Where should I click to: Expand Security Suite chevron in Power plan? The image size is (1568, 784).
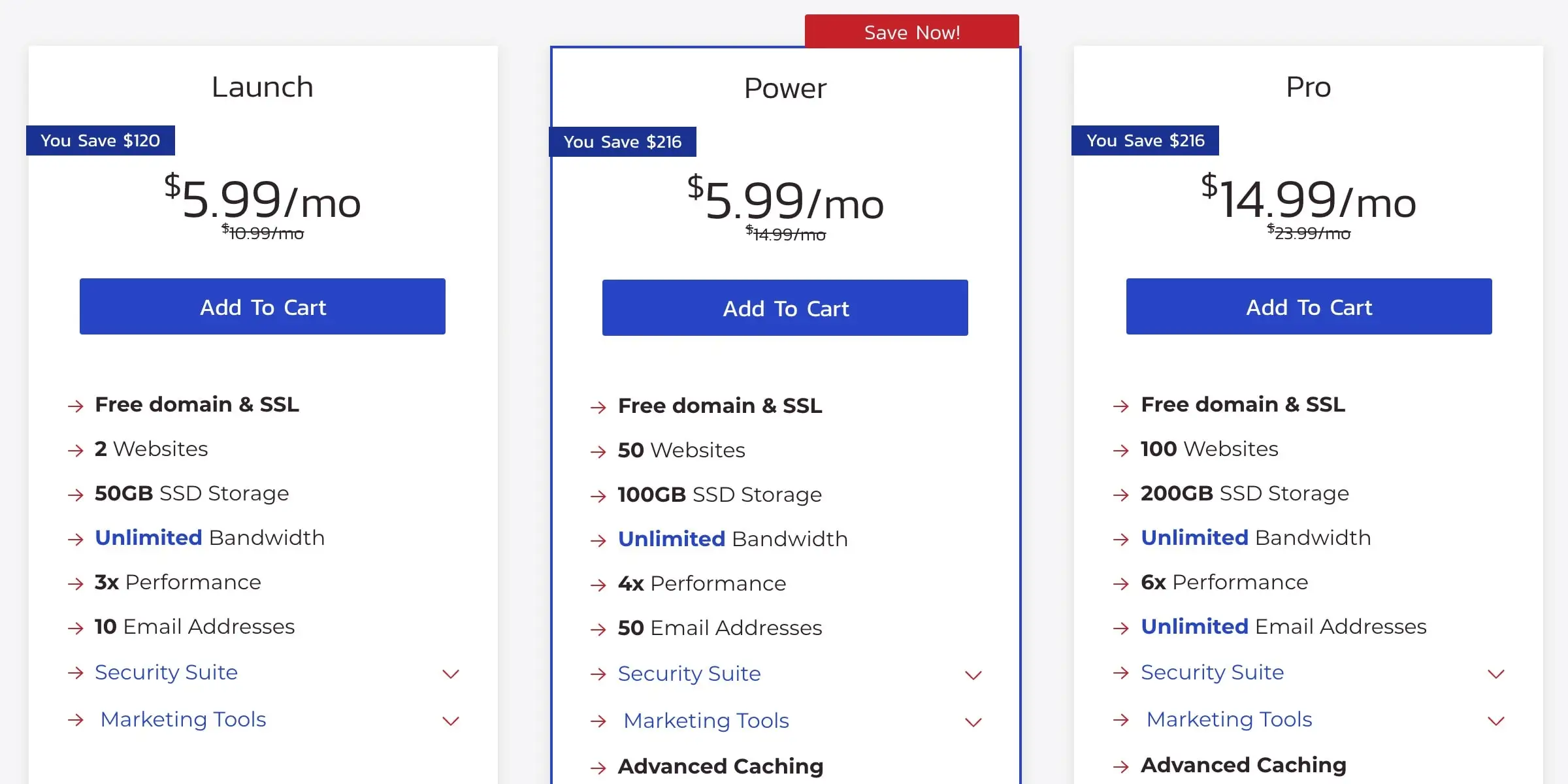pos(973,675)
